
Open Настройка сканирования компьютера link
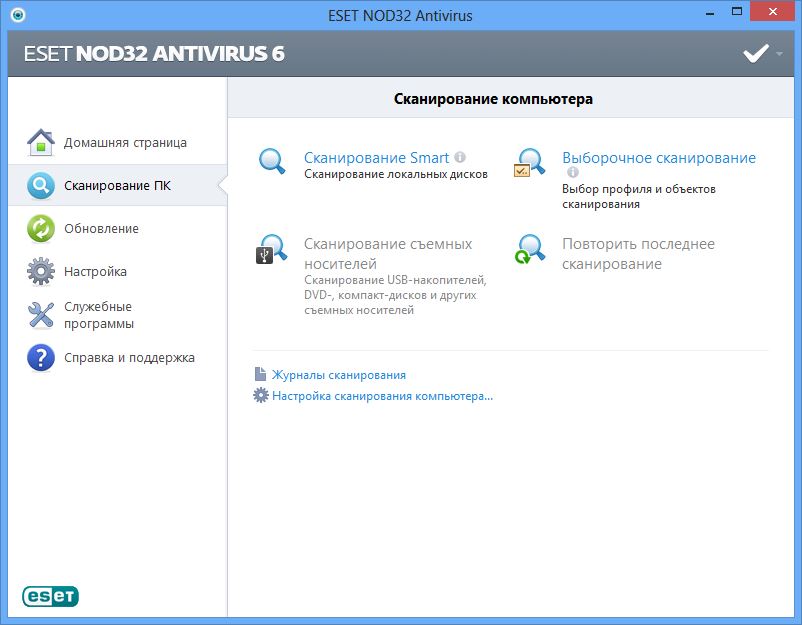pyautogui.click(x=382, y=396)
